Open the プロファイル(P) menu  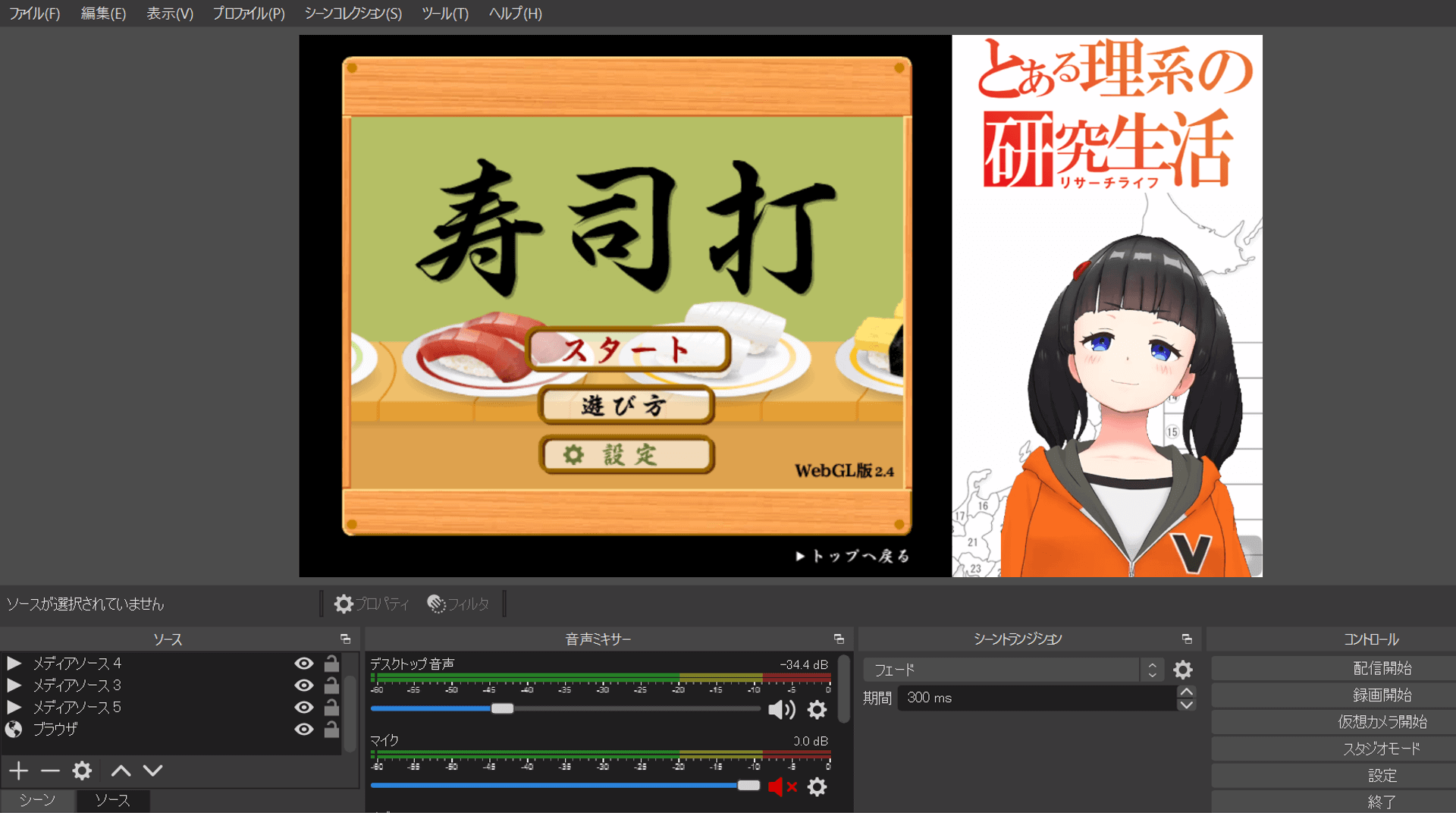coord(249,14)
